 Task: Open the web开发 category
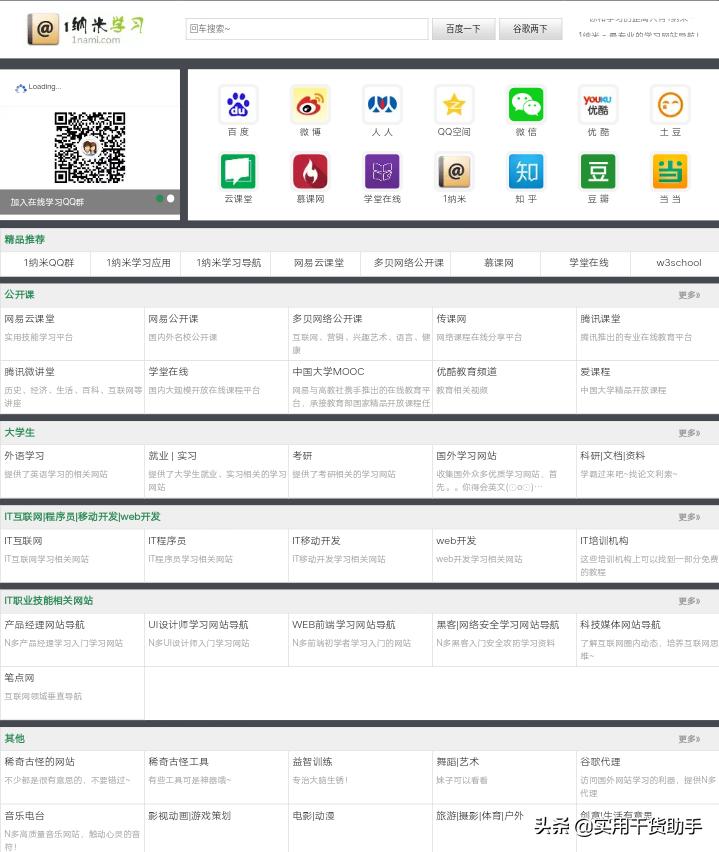(x=456, y=541)
